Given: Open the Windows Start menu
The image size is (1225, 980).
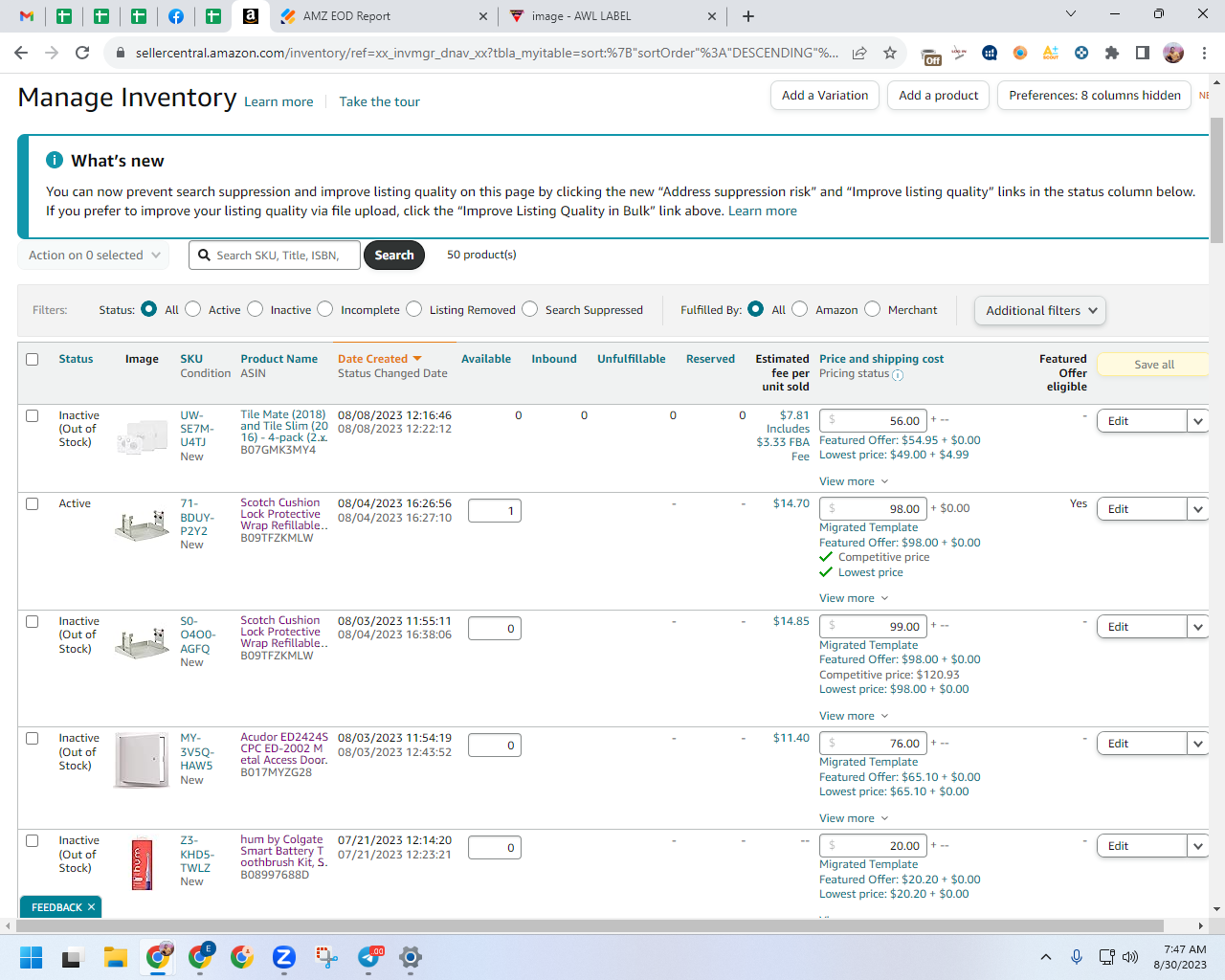Looking at the screenshot, I should [x=32, y=957].
